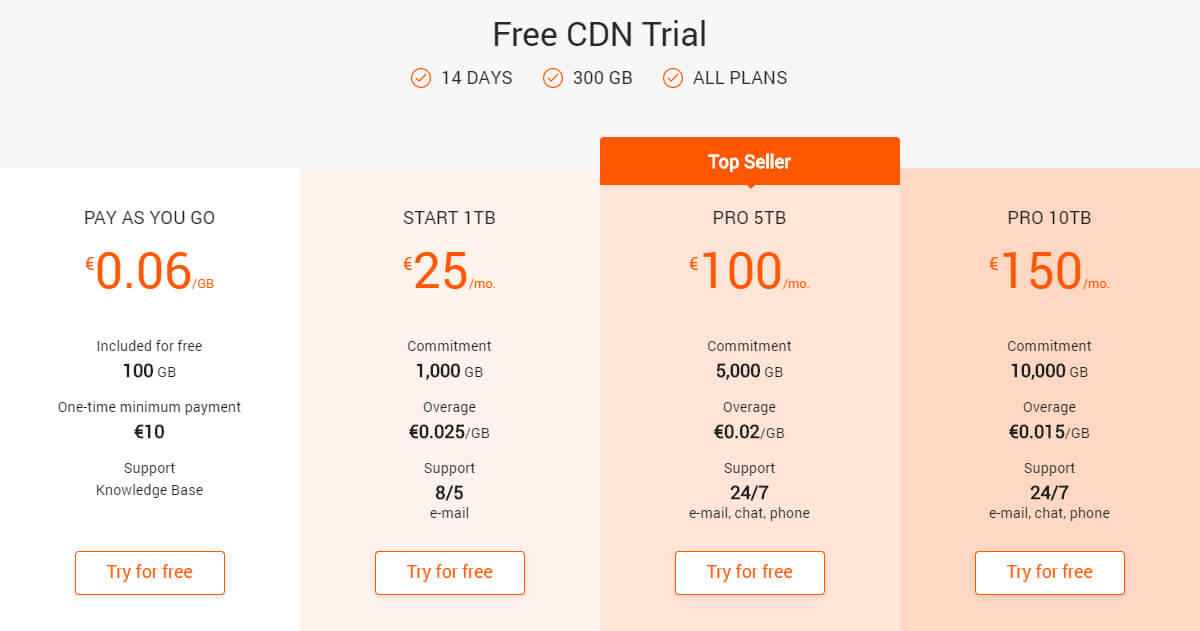This screenshot has height=631, width=1200.
Task: Click the €25 per month price
Action: tap(450, 271)
